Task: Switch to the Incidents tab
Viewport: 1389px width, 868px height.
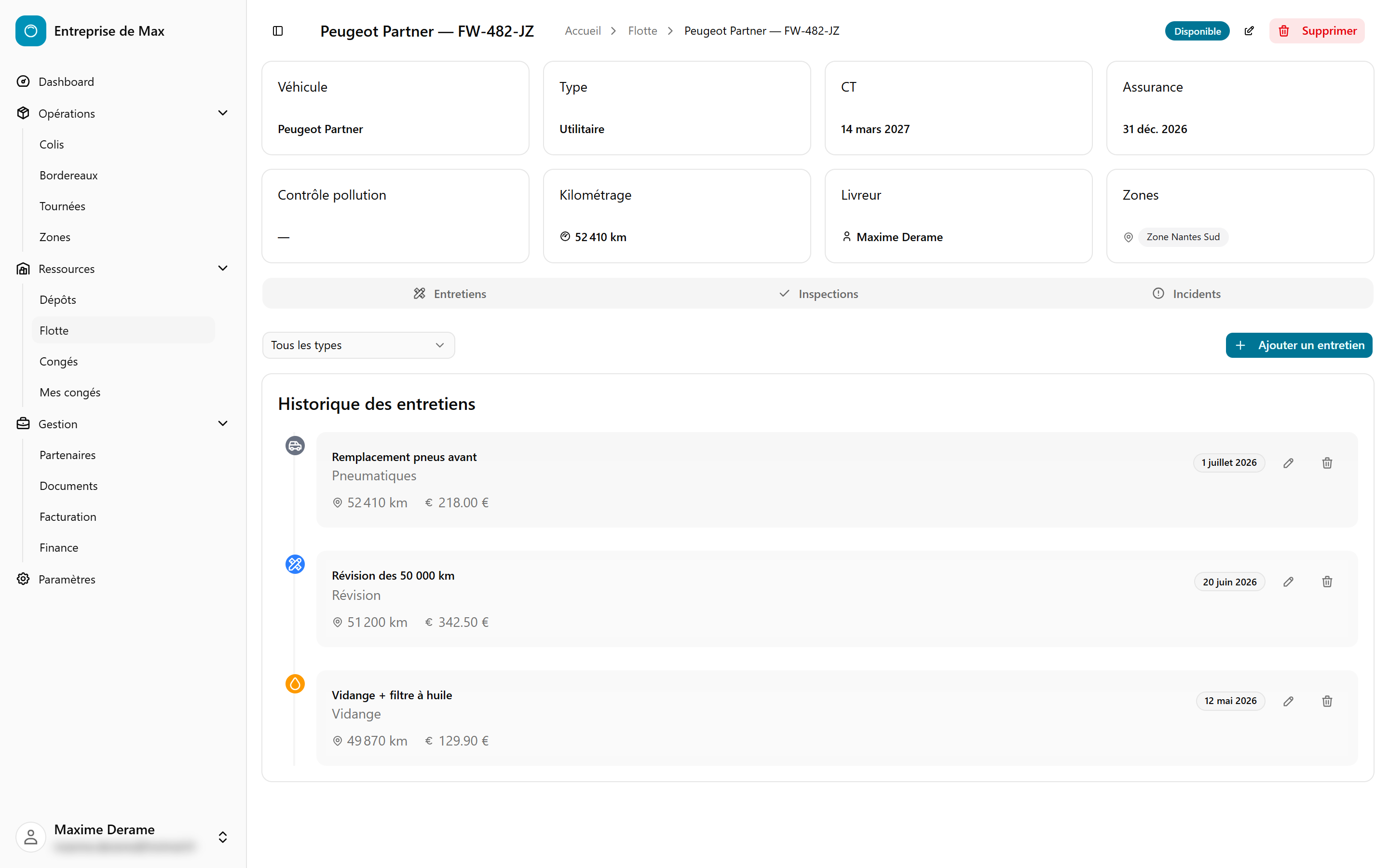Action: 1186,293
